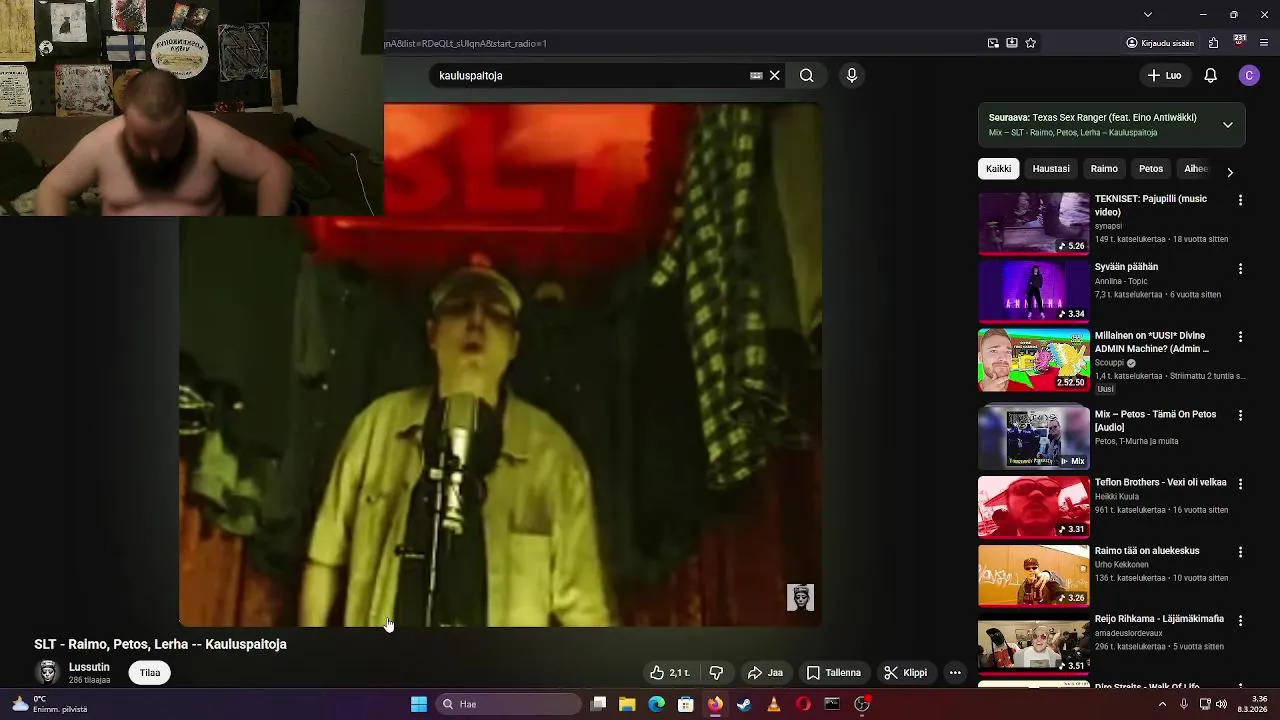Click the taskbar Hae search box
This screenshot has height=720, width=1280.
click(x=508, y=704)
